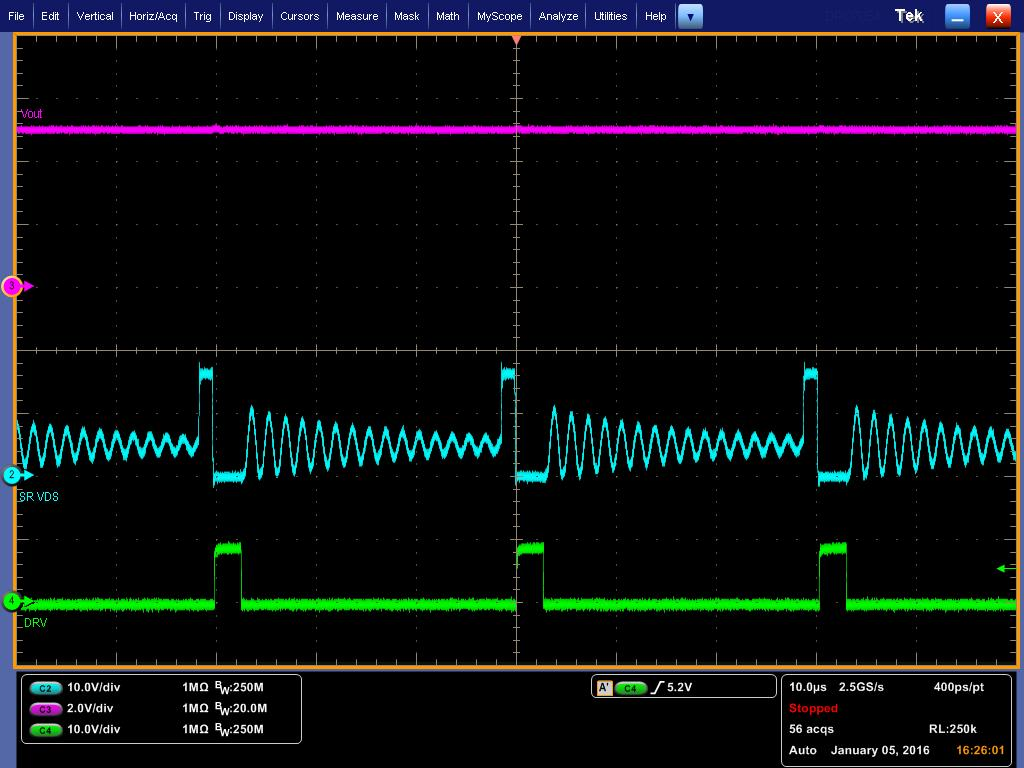Open the MyScope menu
This screenshot has width=1024, height=768.
[x=499, y=15]
